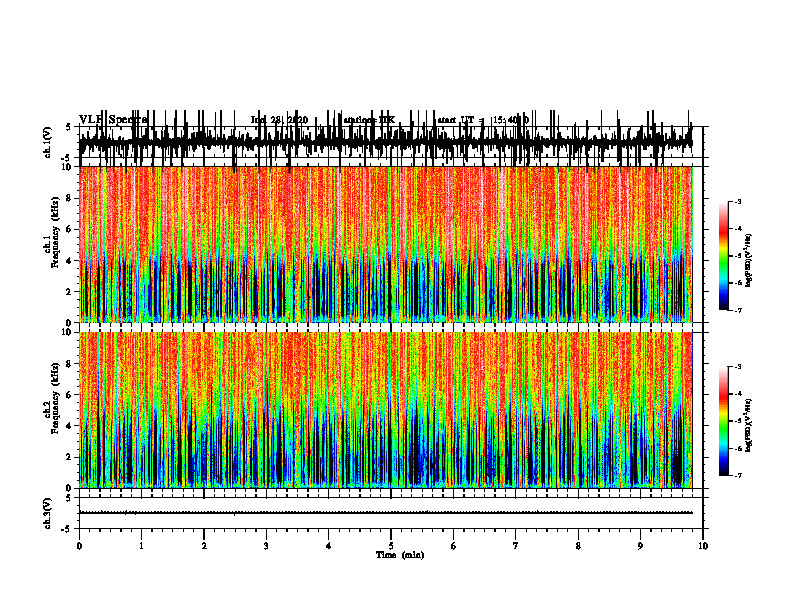
Task: Click the ch.1 voltage waveform trace
Action: [x=385, y=142]
